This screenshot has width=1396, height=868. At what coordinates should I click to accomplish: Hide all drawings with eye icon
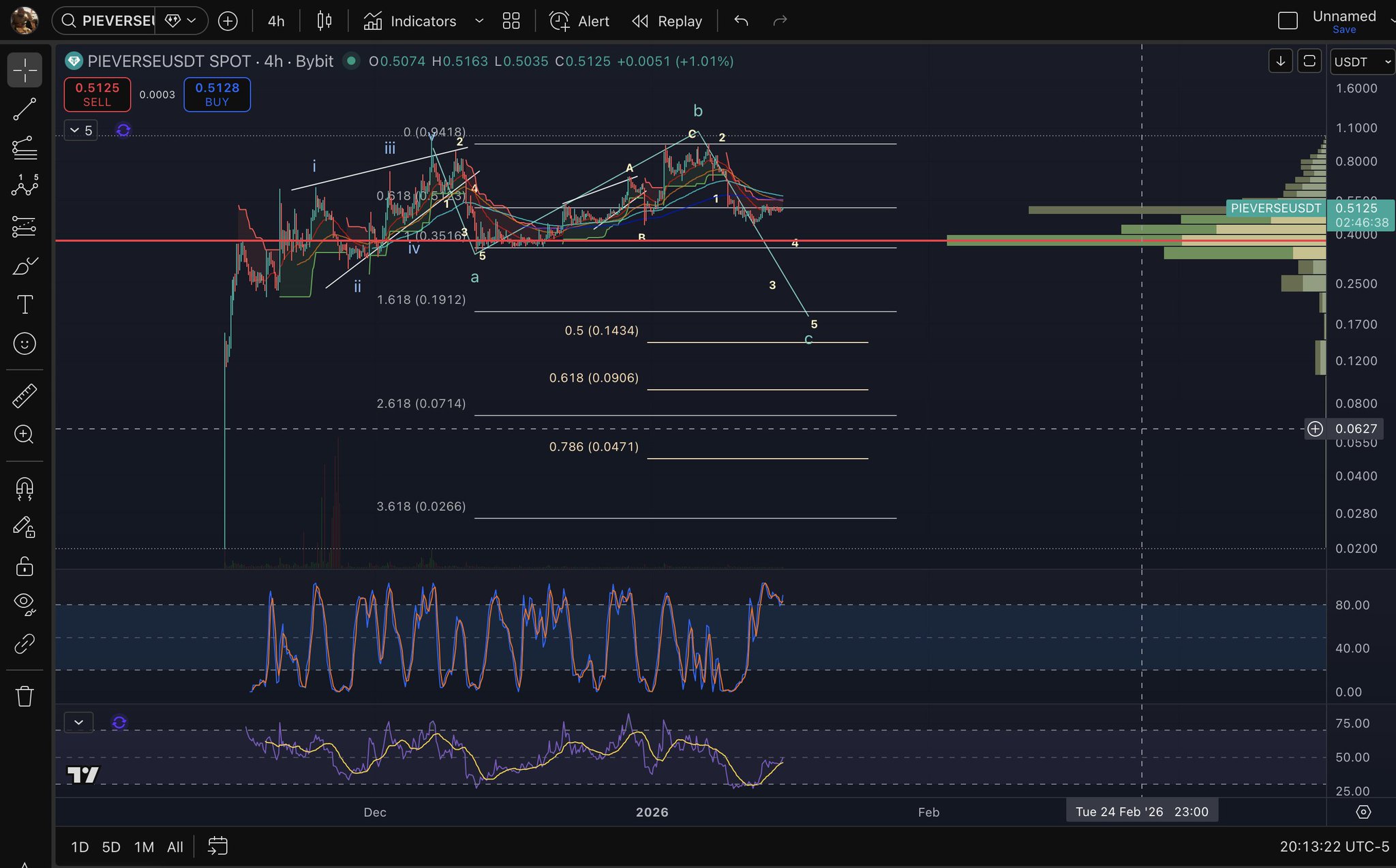(x=25, y=603)
